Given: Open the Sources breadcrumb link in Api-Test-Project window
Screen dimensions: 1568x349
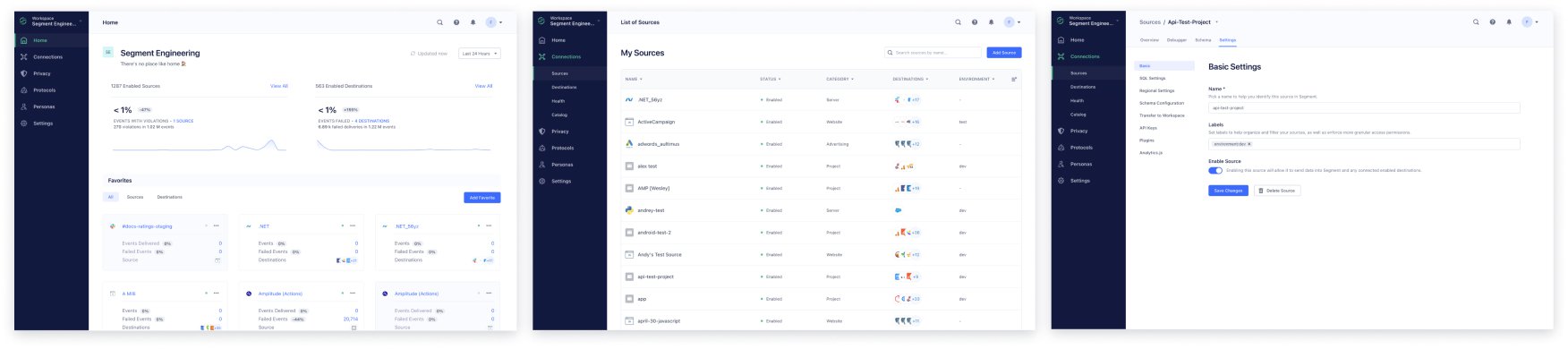Looking at the screenshot, I should (x=1150, y=22).
